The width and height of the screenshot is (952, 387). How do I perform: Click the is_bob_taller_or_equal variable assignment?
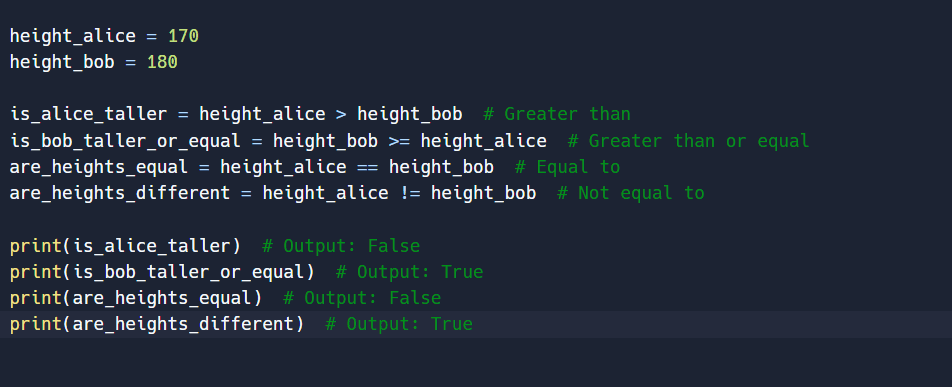click(126, 141)
